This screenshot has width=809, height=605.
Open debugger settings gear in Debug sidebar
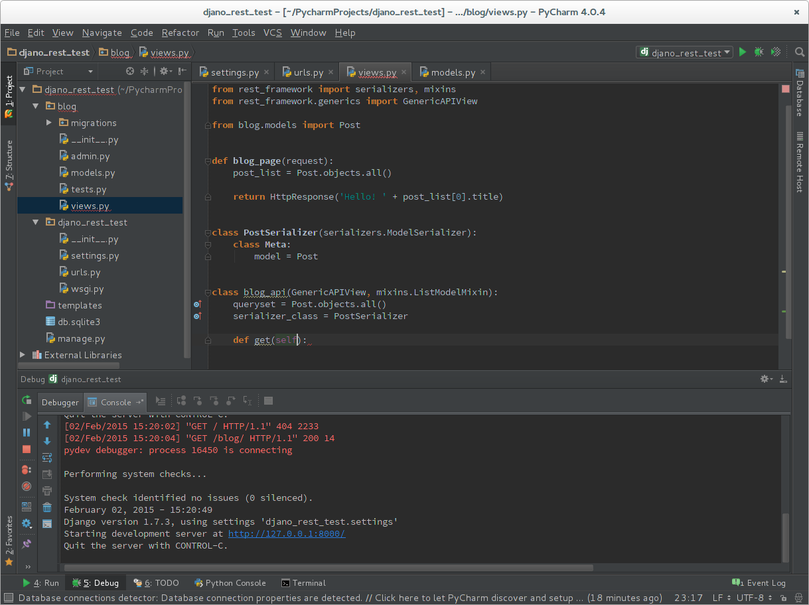pos(26,524)
